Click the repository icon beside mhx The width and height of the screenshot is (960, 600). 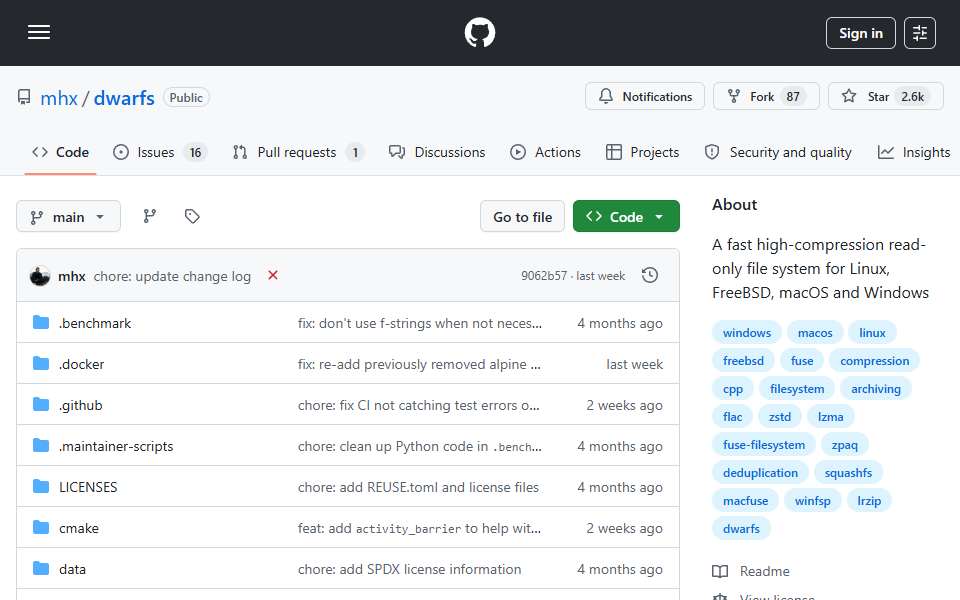(x=24, y=97)
